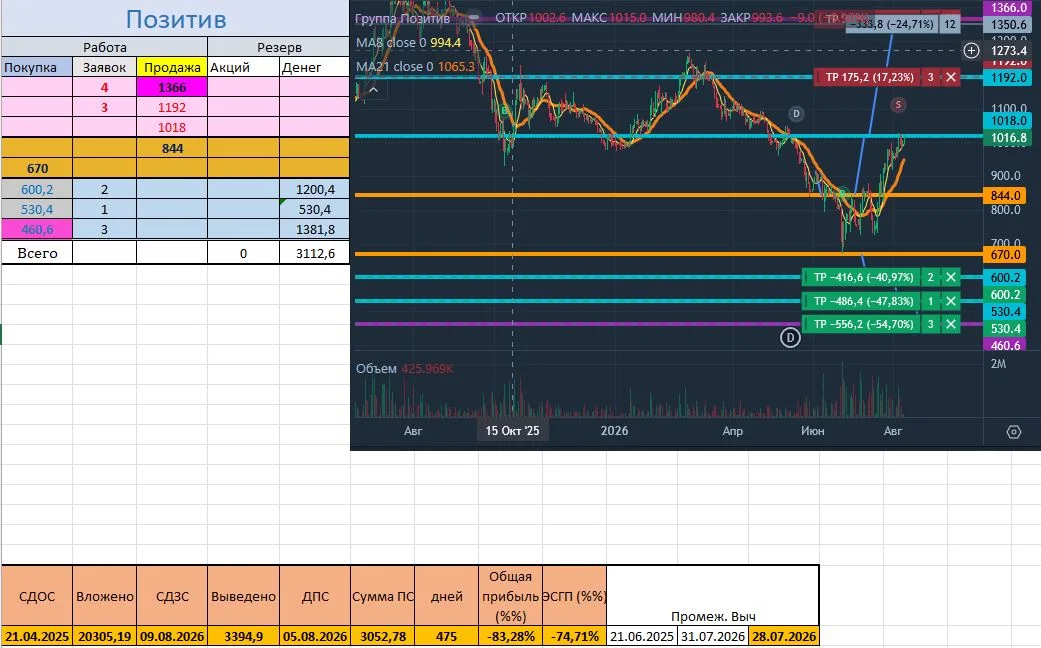Click the 670.0 orange price label
The image size is (1041, 648).
pos(1005,255)
